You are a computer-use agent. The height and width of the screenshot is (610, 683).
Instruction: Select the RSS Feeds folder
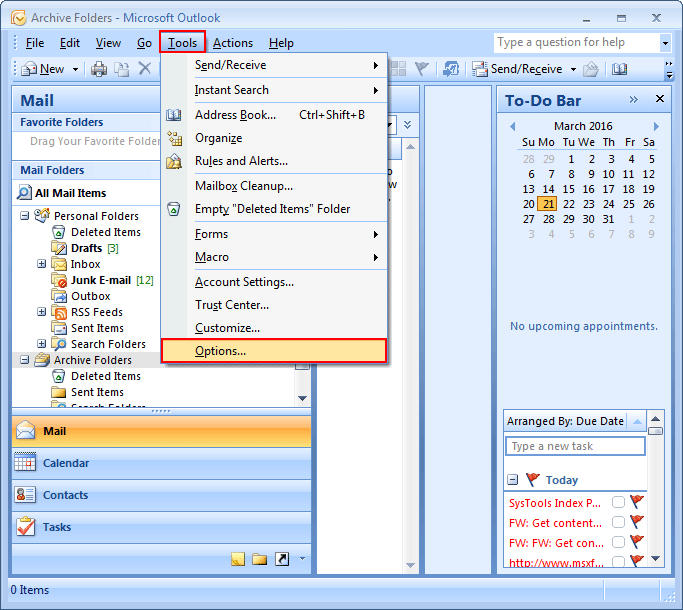[97, 312]
